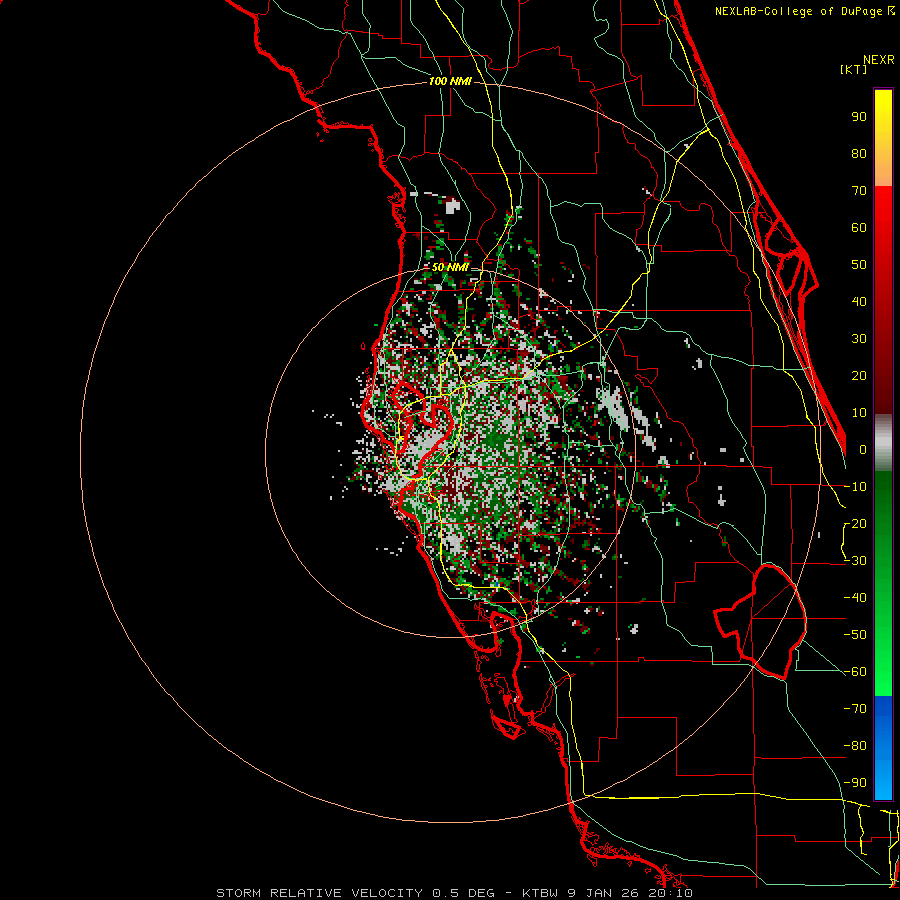The height and width of the screenshot is (900, 900).
Task: Click the 60 value on velocity scale
Action: pyautogui.click(x=859, y=228)
